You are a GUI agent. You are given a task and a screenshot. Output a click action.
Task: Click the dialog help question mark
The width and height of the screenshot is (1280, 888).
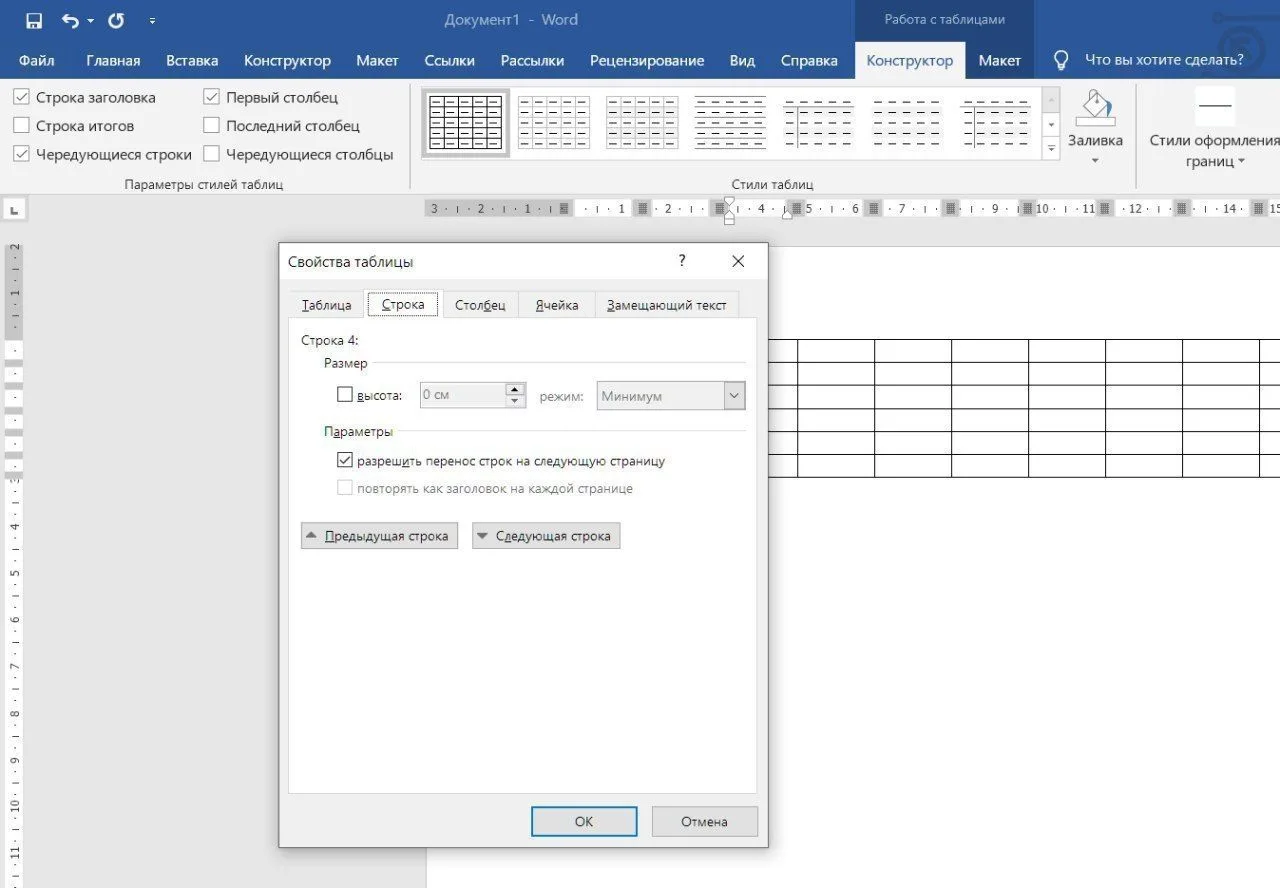pos(682,261)
